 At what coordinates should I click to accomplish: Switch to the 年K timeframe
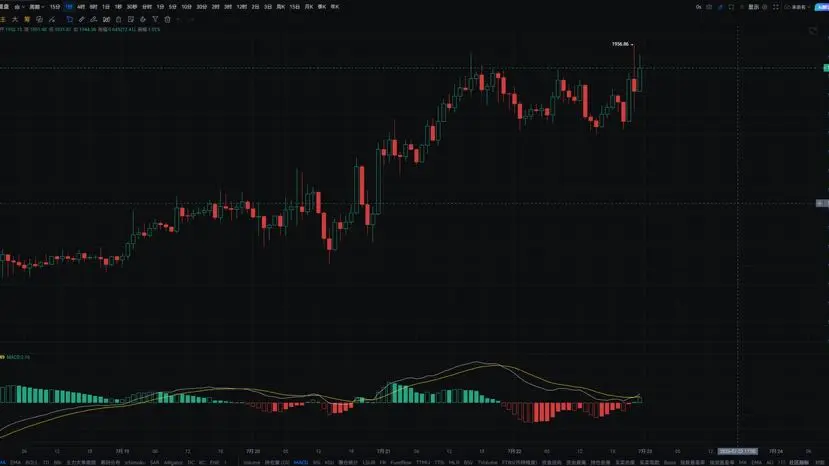coord(335,7)
